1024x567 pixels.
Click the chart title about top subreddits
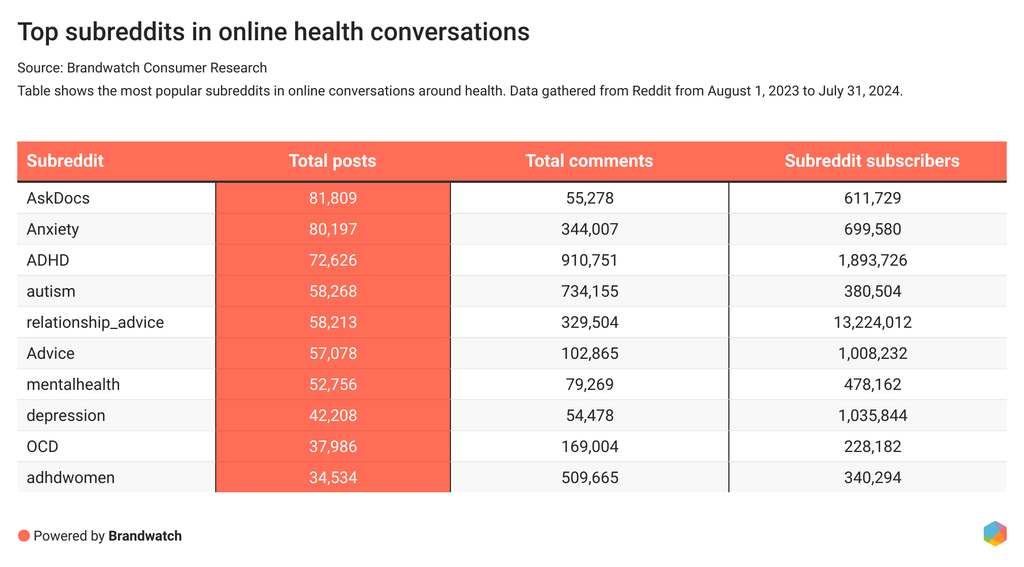[x=273, y=32]
